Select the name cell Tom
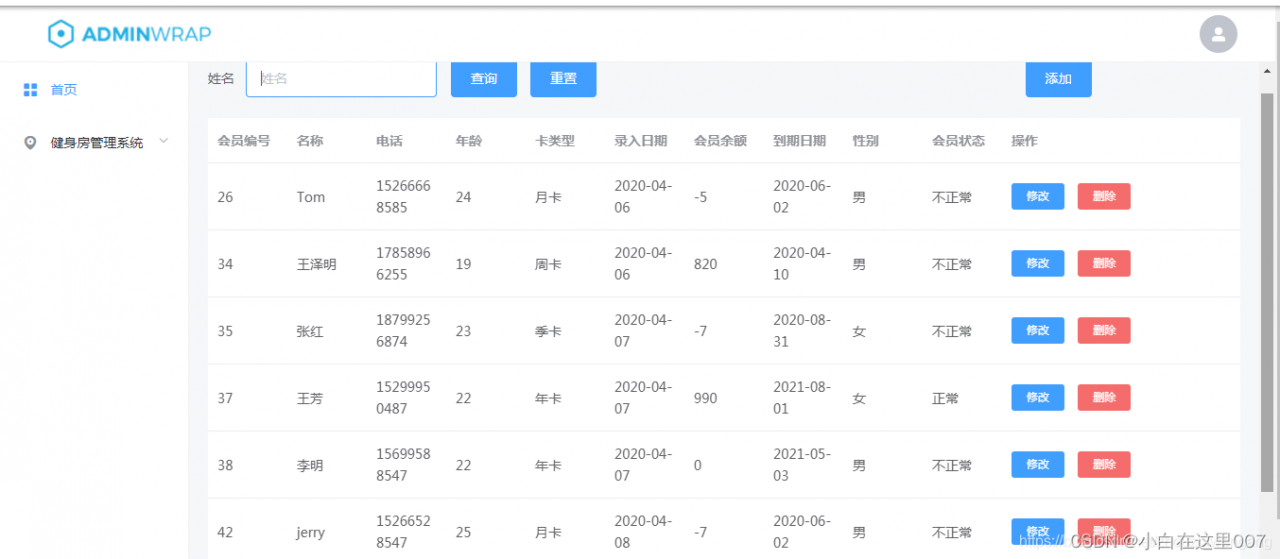The width and height of the screenshot is (1280, 559). coord(311,197)
